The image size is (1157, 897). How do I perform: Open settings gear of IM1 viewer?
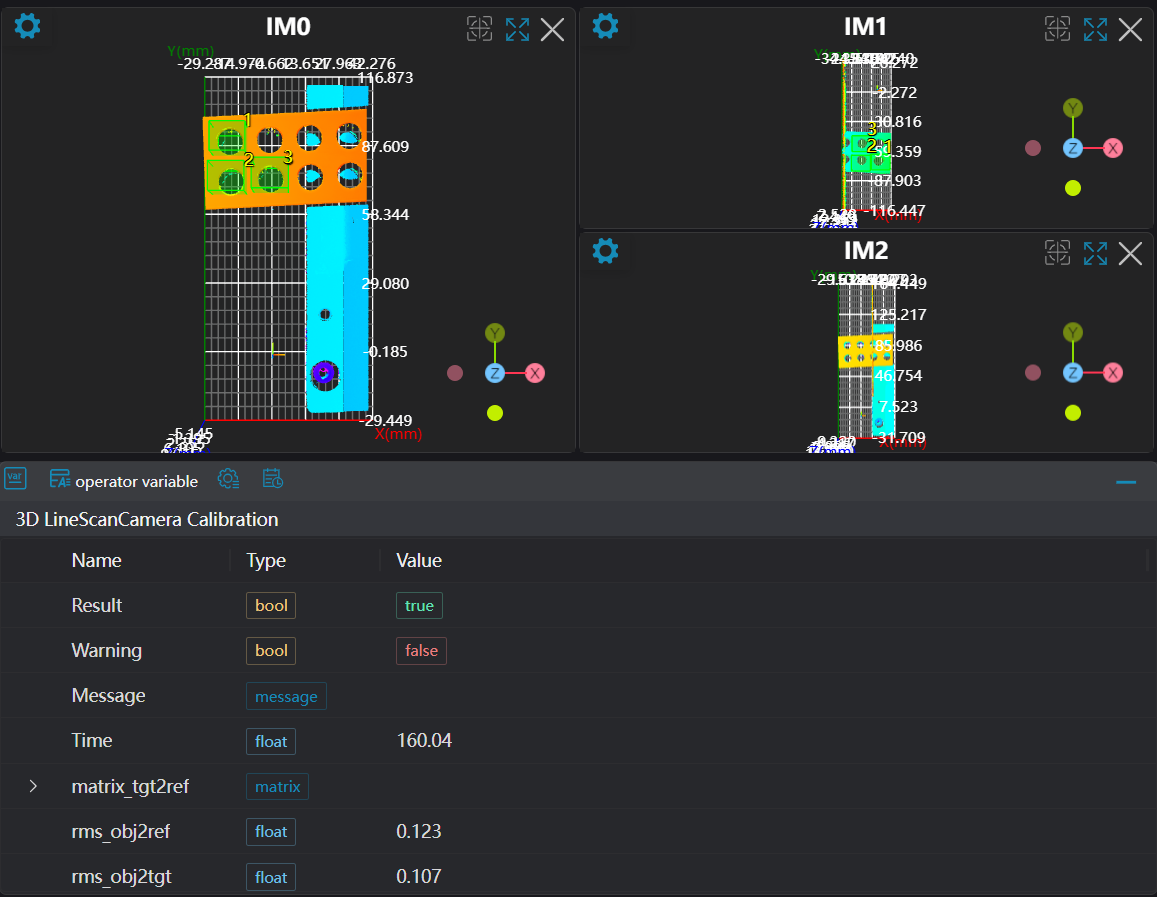coord(605,26)
